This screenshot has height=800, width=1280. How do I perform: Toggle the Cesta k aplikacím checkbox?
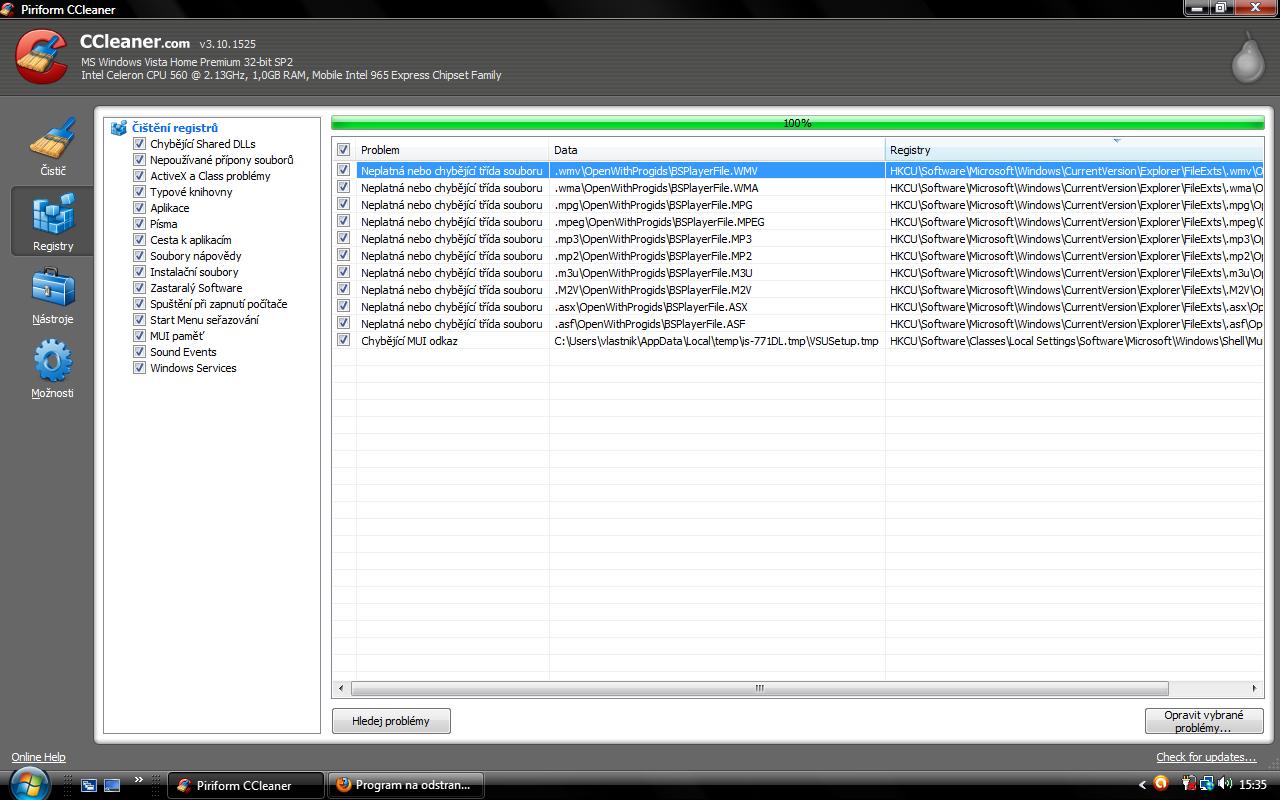click(140, 240)
